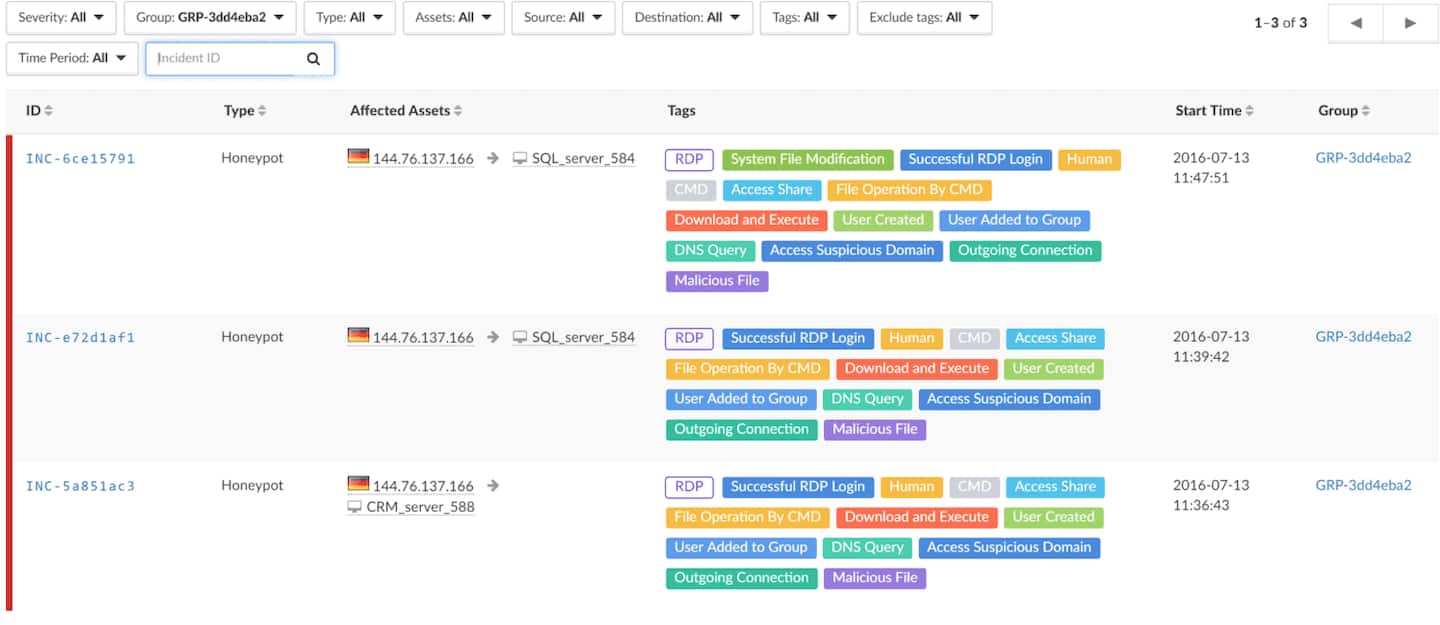Image resolution: width=1440 pixels, height=625 pixels.
Task: Click the search magnifier icon
Action: pyautogui.click(x=313, y=59)
